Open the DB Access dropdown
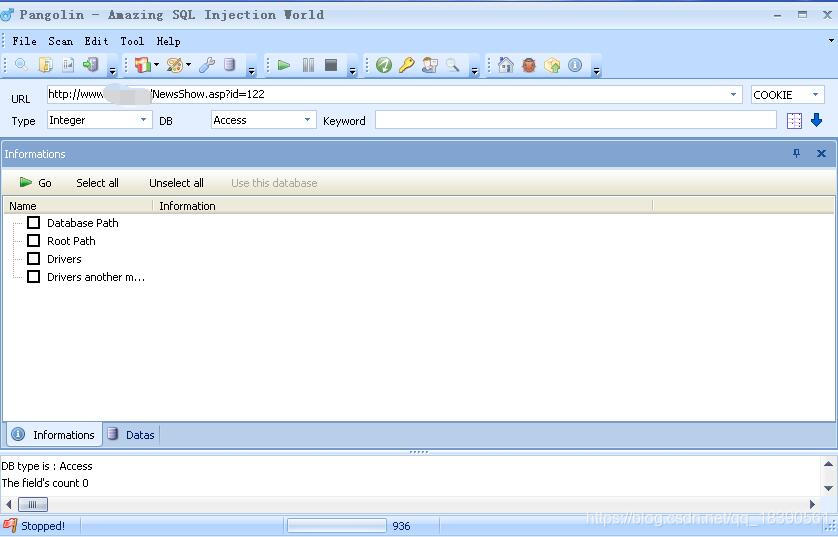The height and width of the screenshot is (537, 838). click(x=307, y=120)
